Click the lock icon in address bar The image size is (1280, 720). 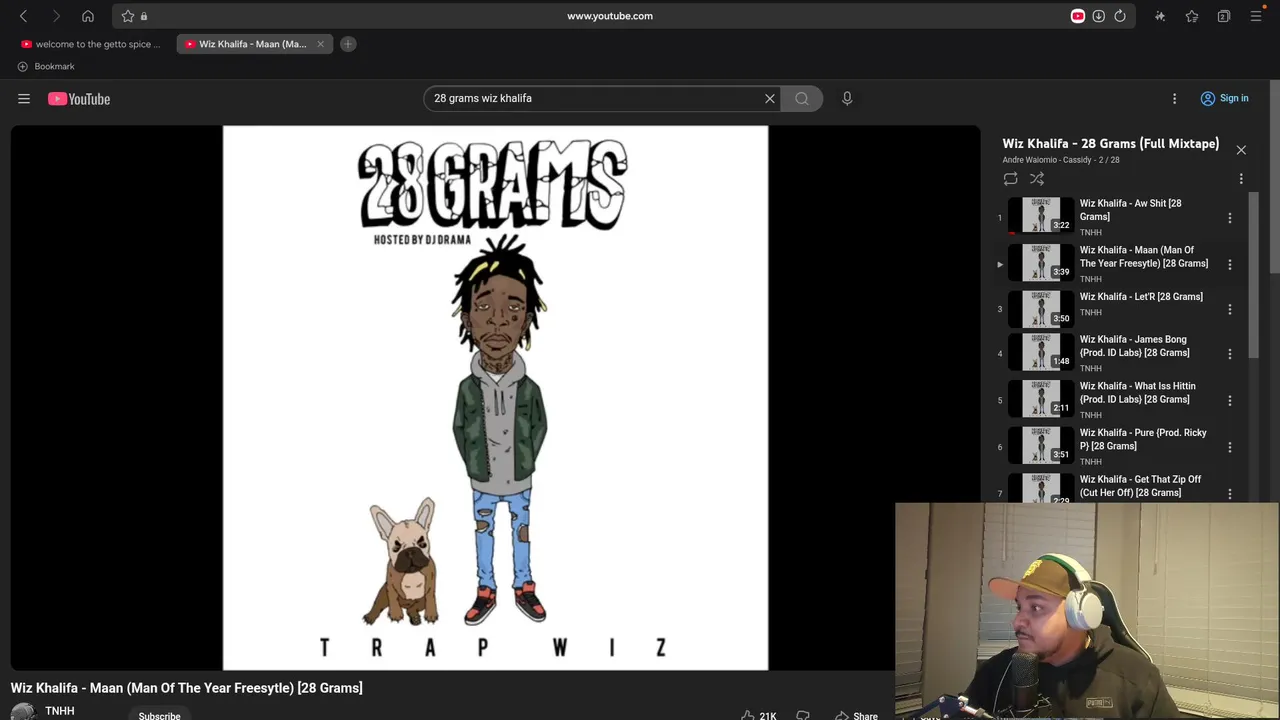144,16
